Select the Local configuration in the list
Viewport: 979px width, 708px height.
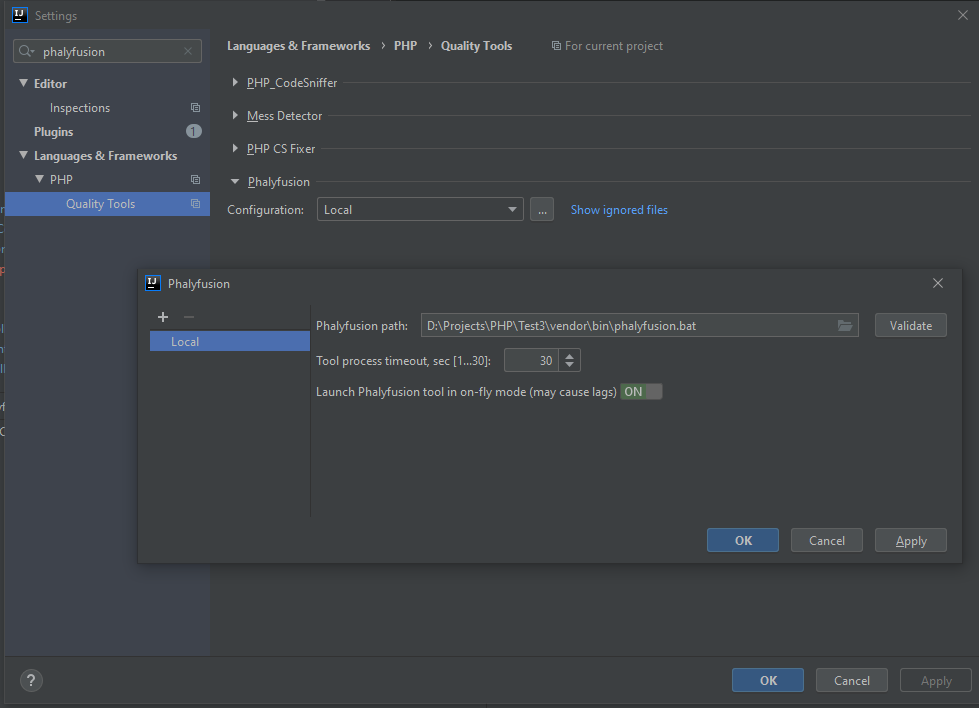tap(230, 342)
